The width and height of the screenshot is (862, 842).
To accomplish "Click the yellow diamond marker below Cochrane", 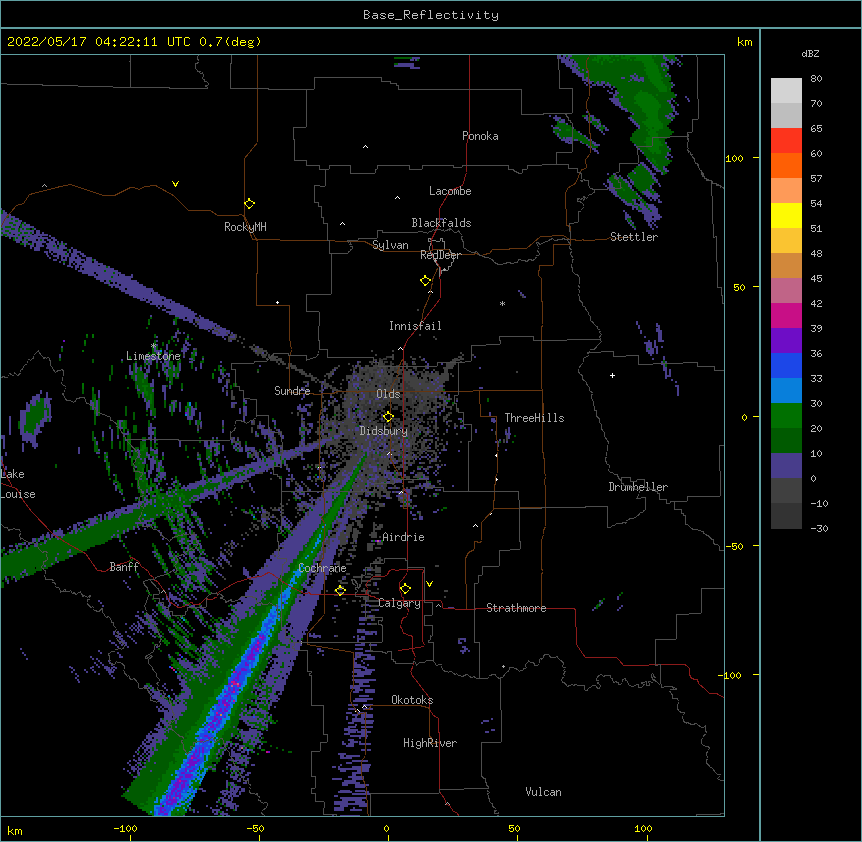I will 340,590.
